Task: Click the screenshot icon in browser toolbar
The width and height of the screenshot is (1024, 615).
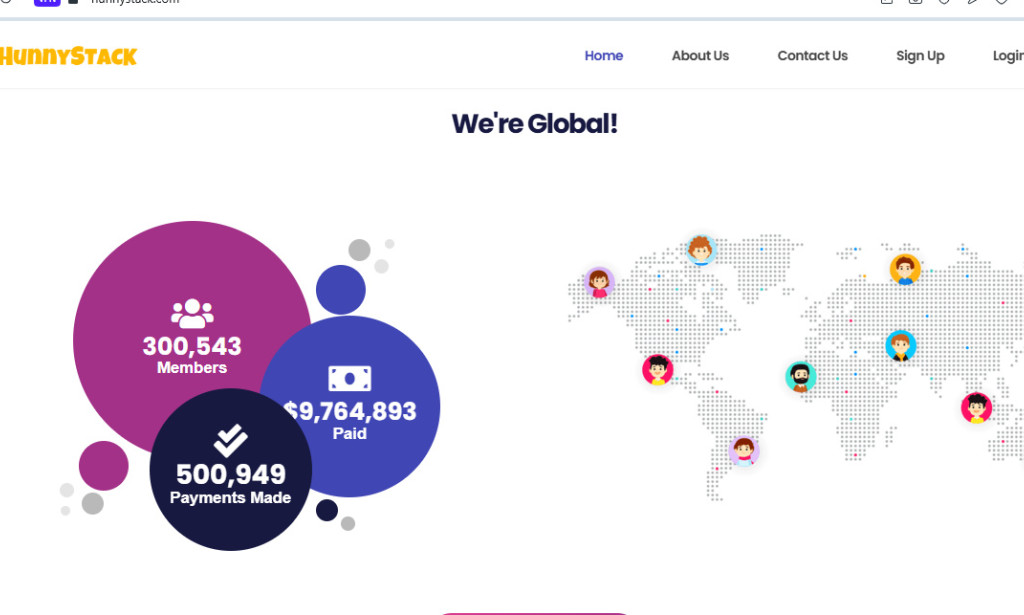Action: click(x=915, y=3)
